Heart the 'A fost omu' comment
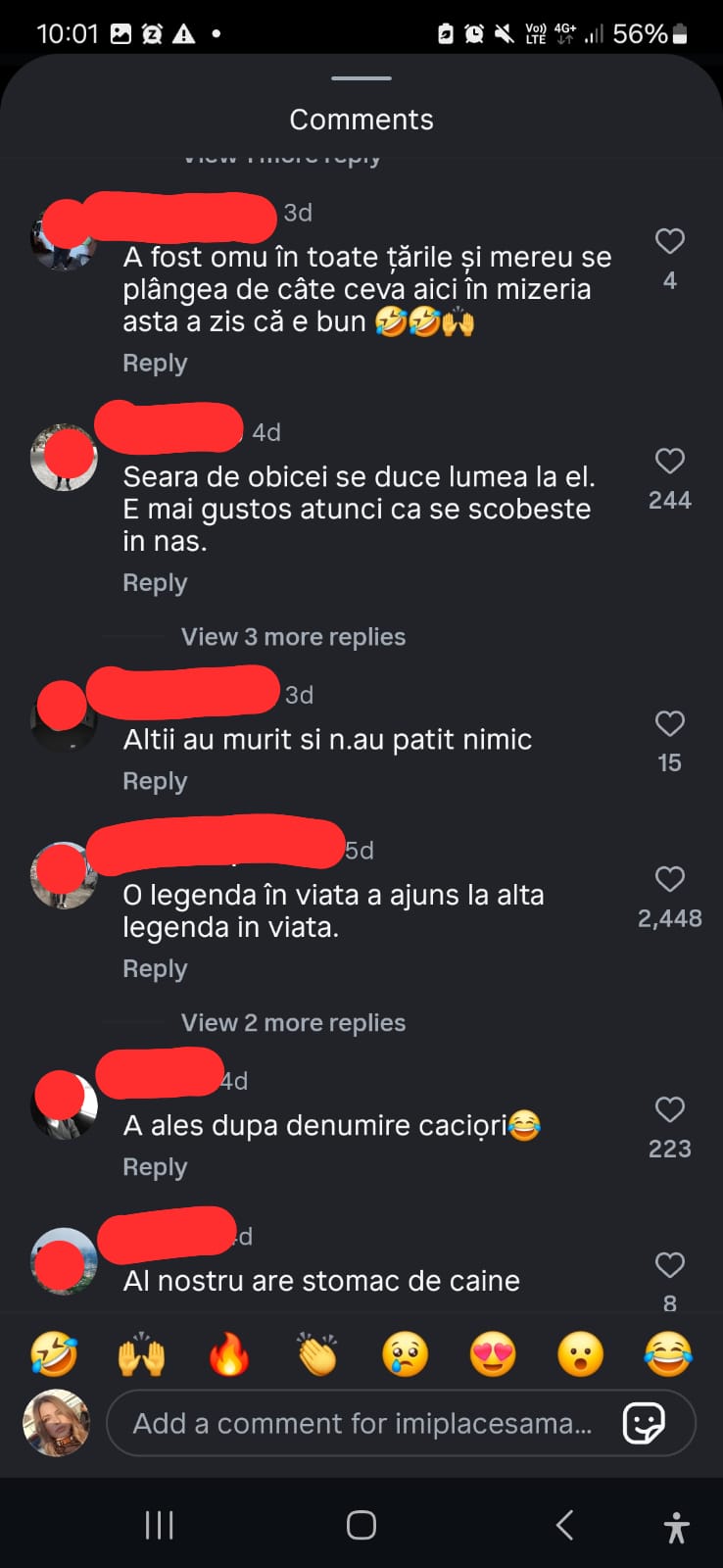 click(669, 241)
